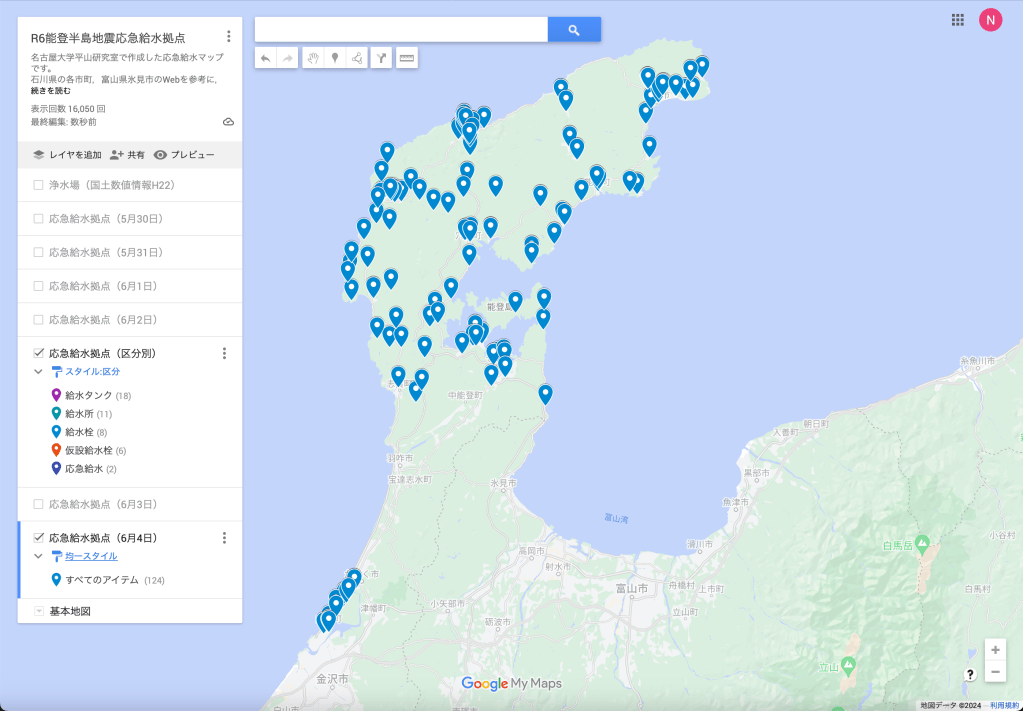Select the draw line tool
1023x711 pixels.
click(357, 59)
